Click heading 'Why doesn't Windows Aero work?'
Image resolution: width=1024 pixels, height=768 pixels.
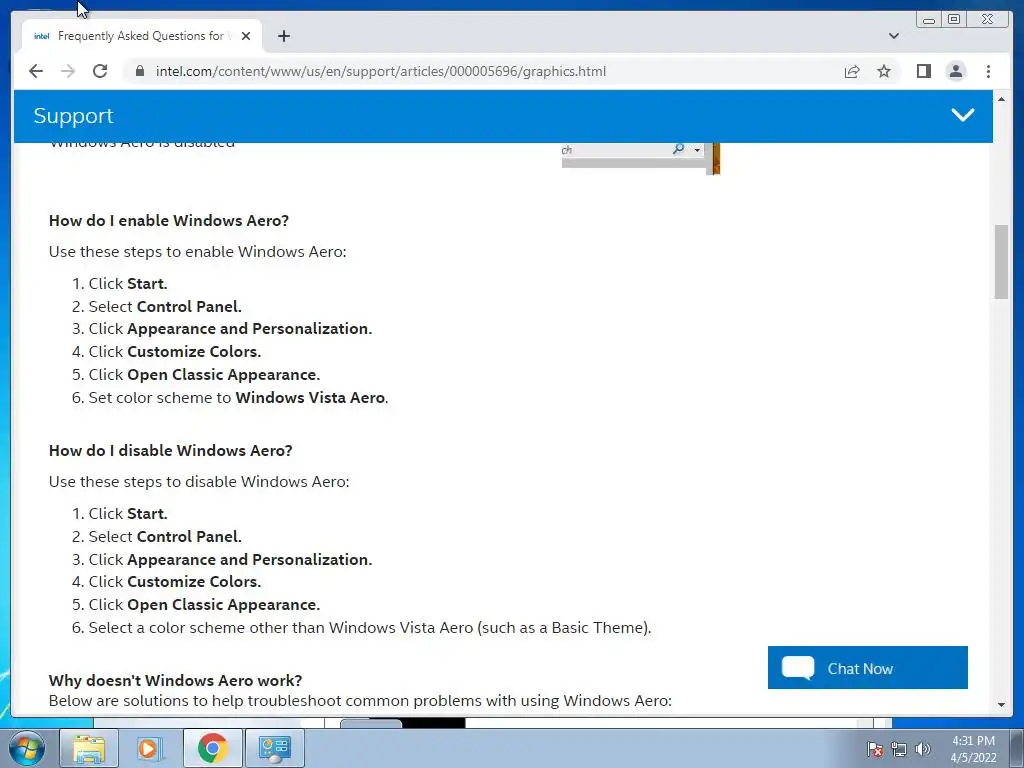click(x=175, y=680)
